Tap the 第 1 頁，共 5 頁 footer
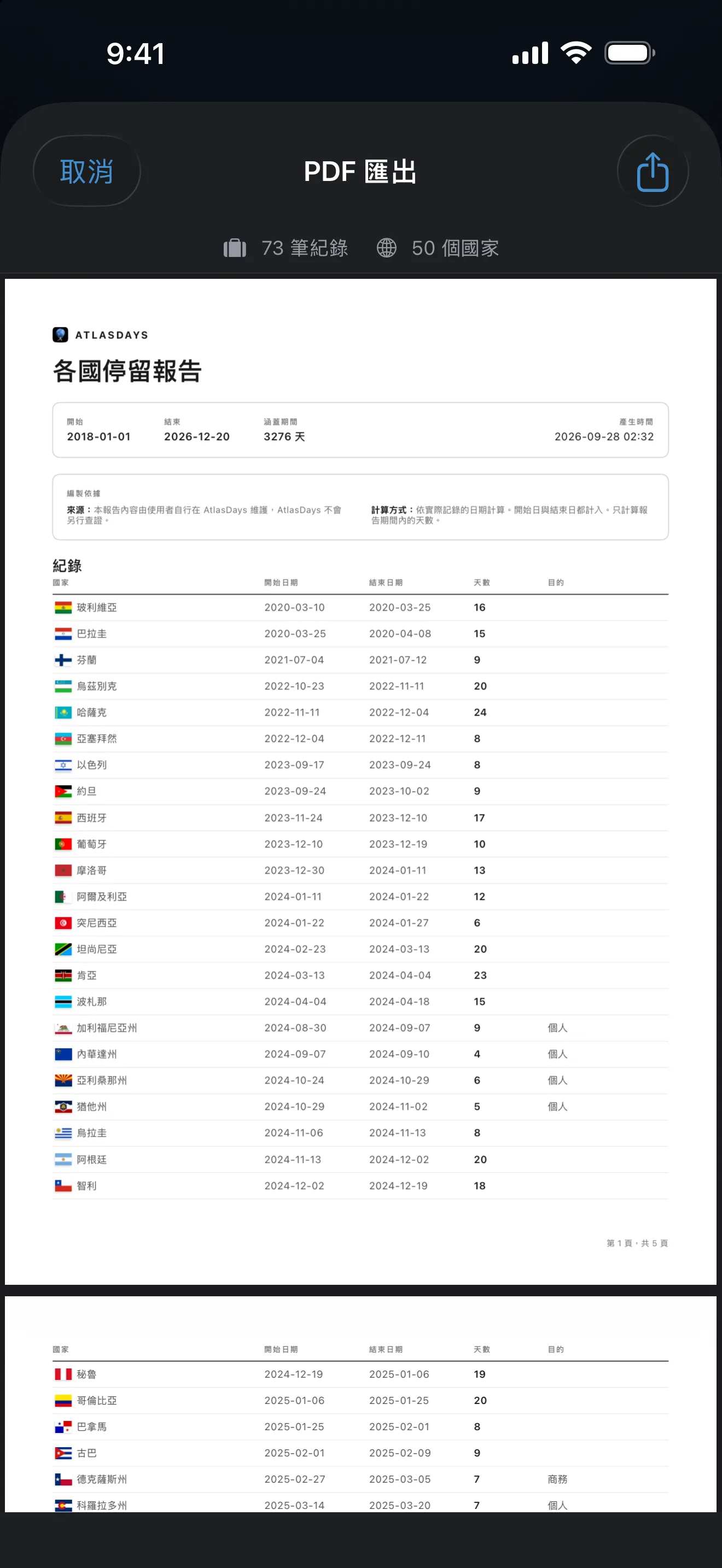 tap(637, 1243)
